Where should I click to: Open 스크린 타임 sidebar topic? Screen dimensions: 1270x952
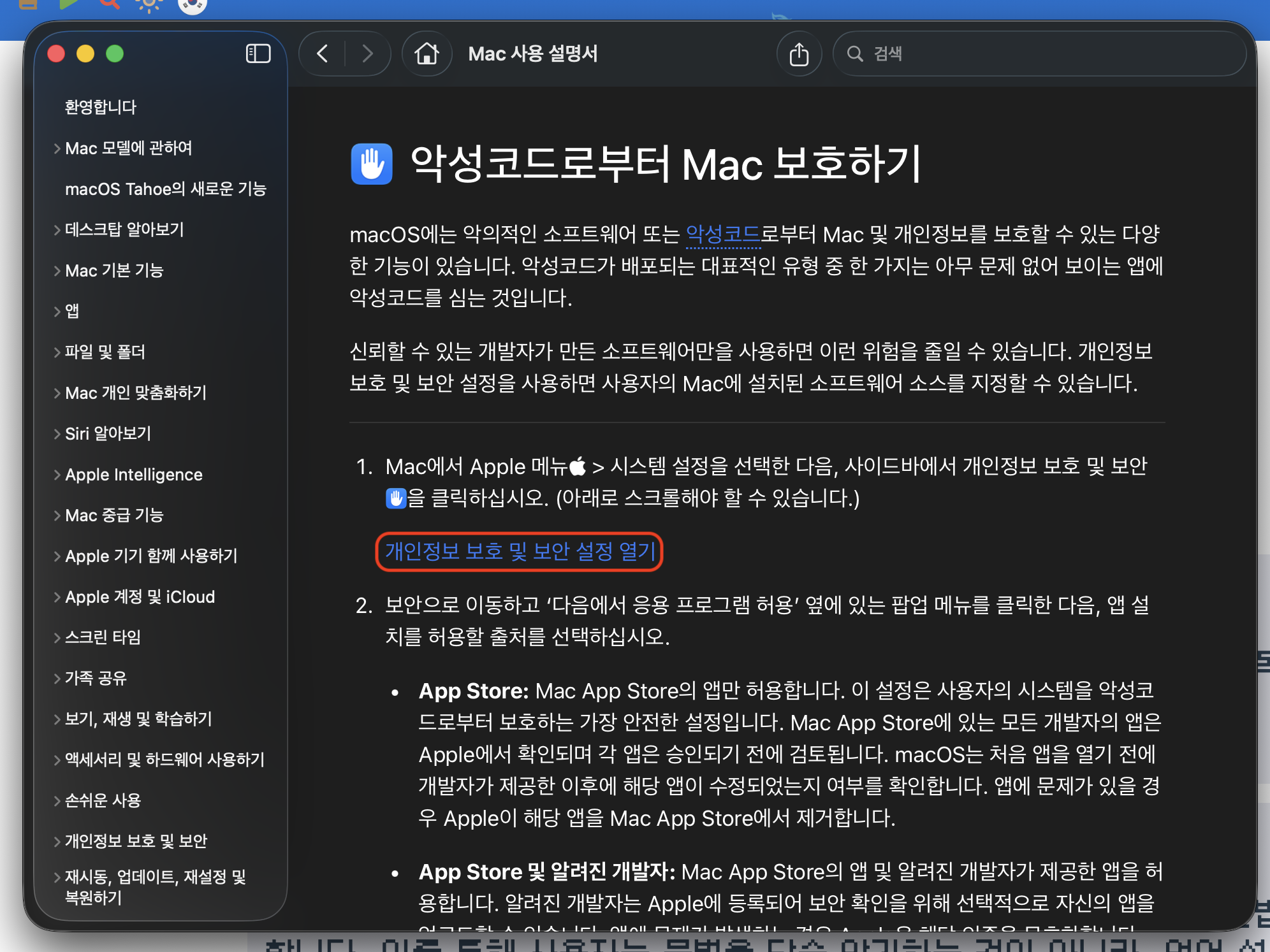pyautogui.click(x=103, y=637)
